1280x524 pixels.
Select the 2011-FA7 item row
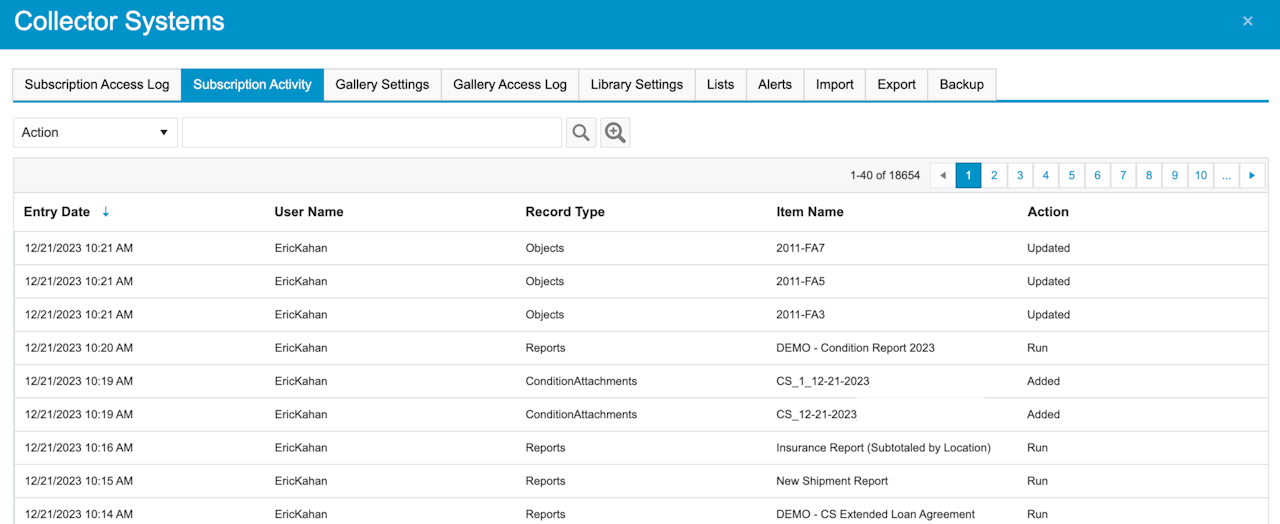click(798, 248)
